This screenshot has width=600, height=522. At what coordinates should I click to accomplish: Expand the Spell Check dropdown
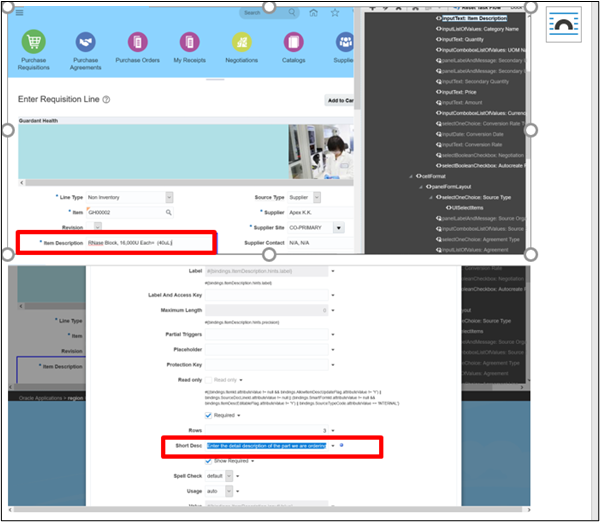227,476
